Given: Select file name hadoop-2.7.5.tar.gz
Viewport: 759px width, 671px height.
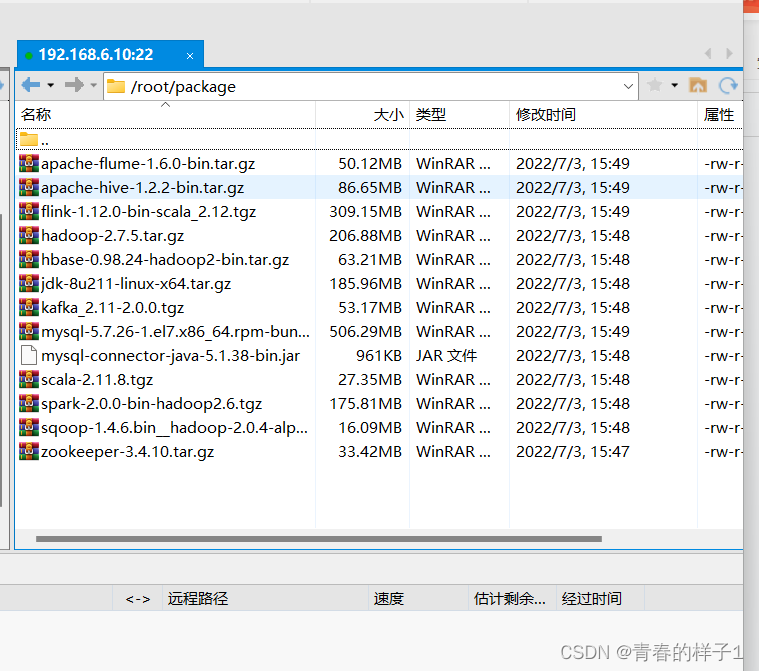Looking at the screenshot, I should [112, 236].
